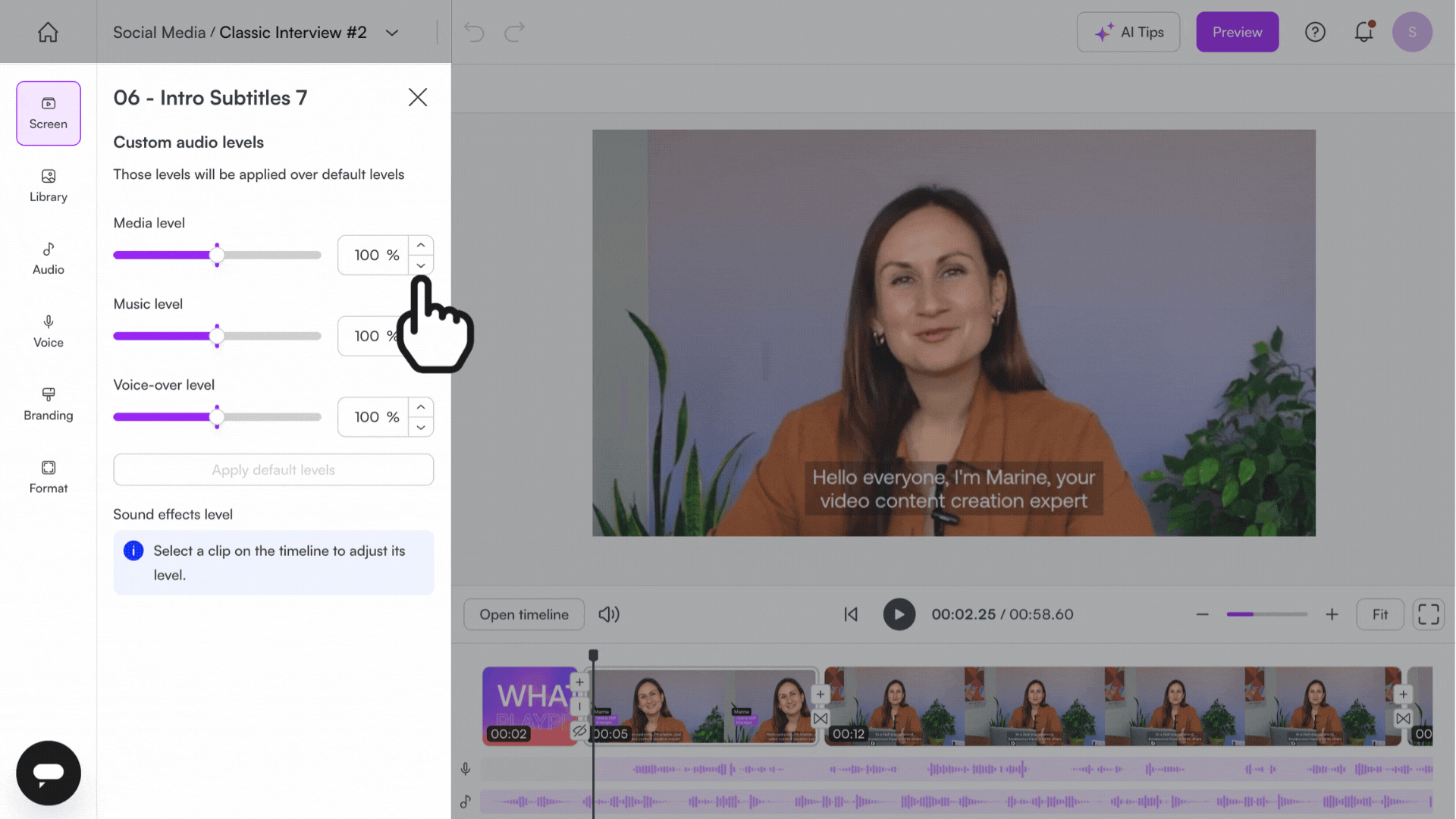Image resolution: width=1456 pixels, height=819 pixels.
Task: Adjust the Music level slider handle
Action: point(217,336)
